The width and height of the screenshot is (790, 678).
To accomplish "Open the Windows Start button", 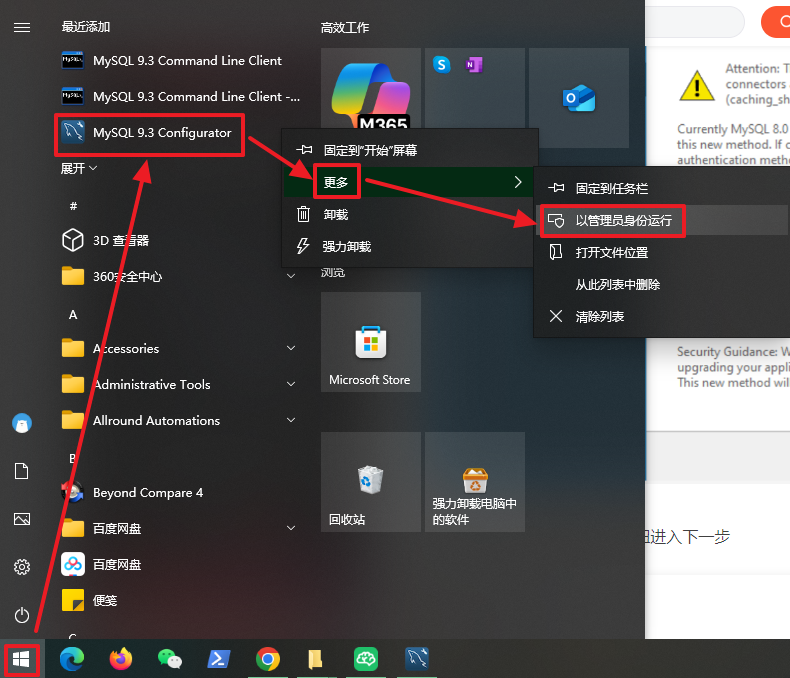I will (x=22, y=659).
